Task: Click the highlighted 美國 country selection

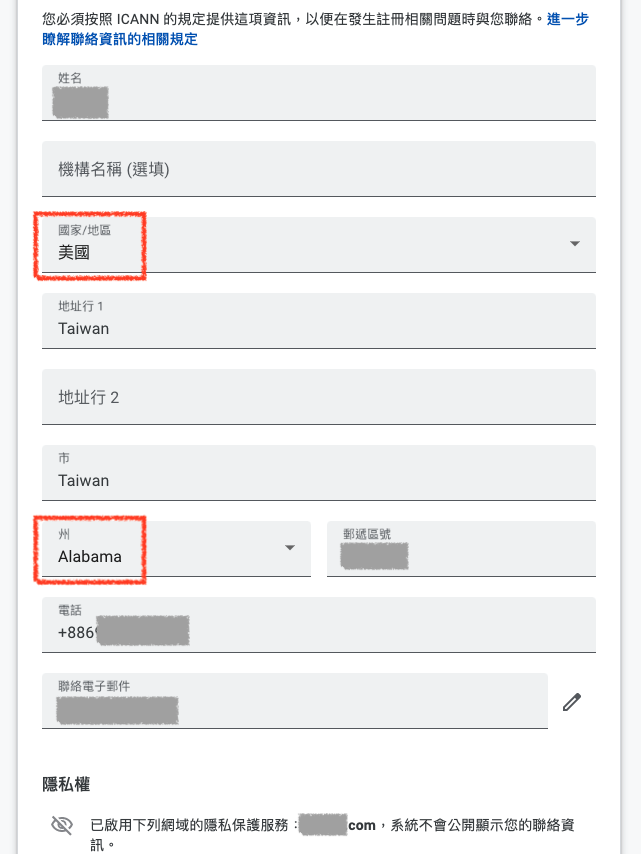Action: coord(74,254)
